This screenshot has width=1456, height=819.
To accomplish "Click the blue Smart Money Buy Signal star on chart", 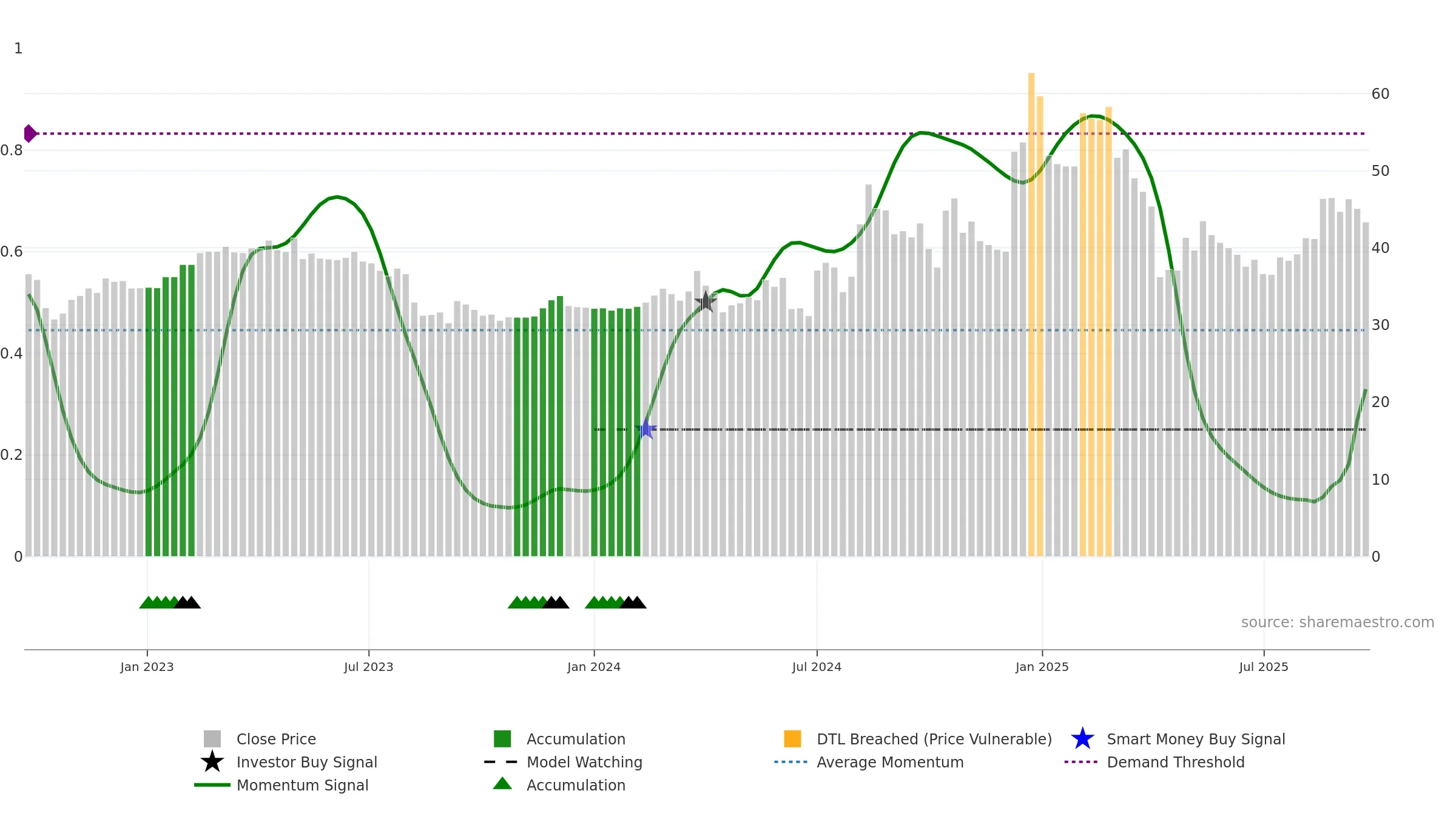I will [x=645, y=429].
